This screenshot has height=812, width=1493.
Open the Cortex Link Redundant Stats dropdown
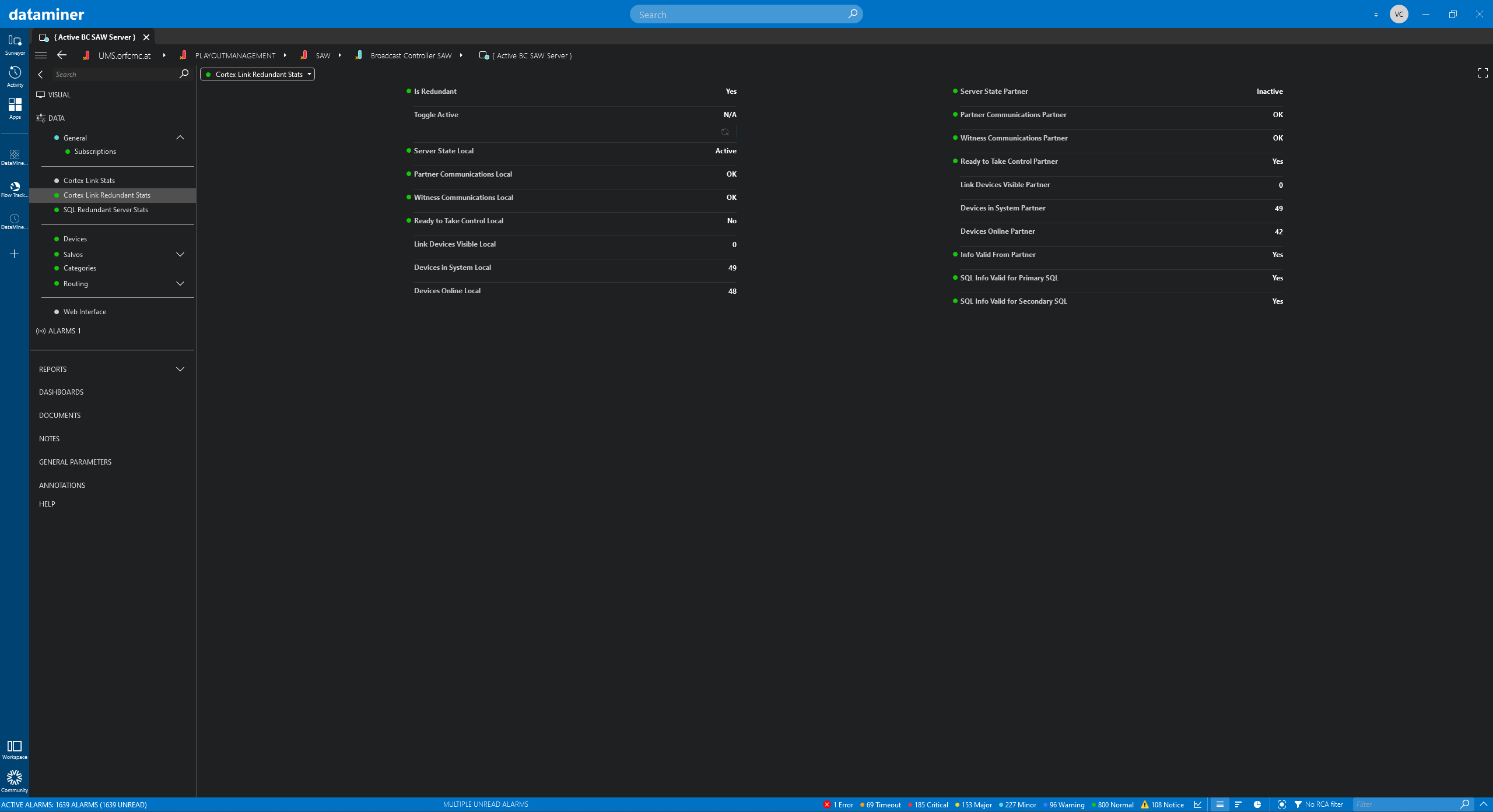point(258,74)
